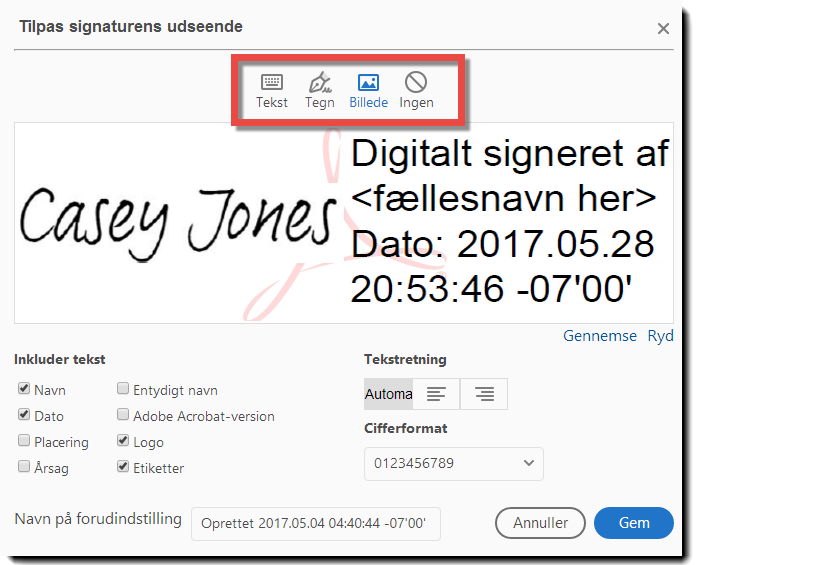Enable the Årsag checkbox
The height and width of the screenshot is (565, 830).
[24, 466]
